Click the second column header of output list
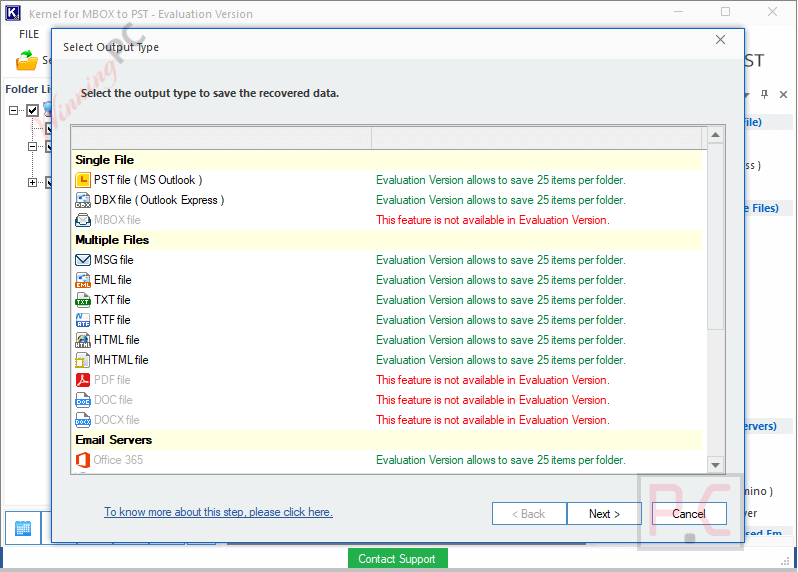798x572 pixels. point(537,138)
